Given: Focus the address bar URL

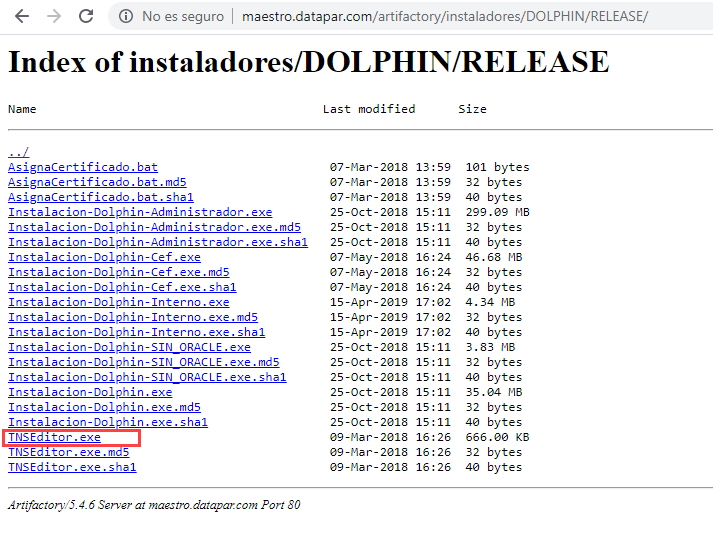Looking at the screenshot, I should click(445, 16).
